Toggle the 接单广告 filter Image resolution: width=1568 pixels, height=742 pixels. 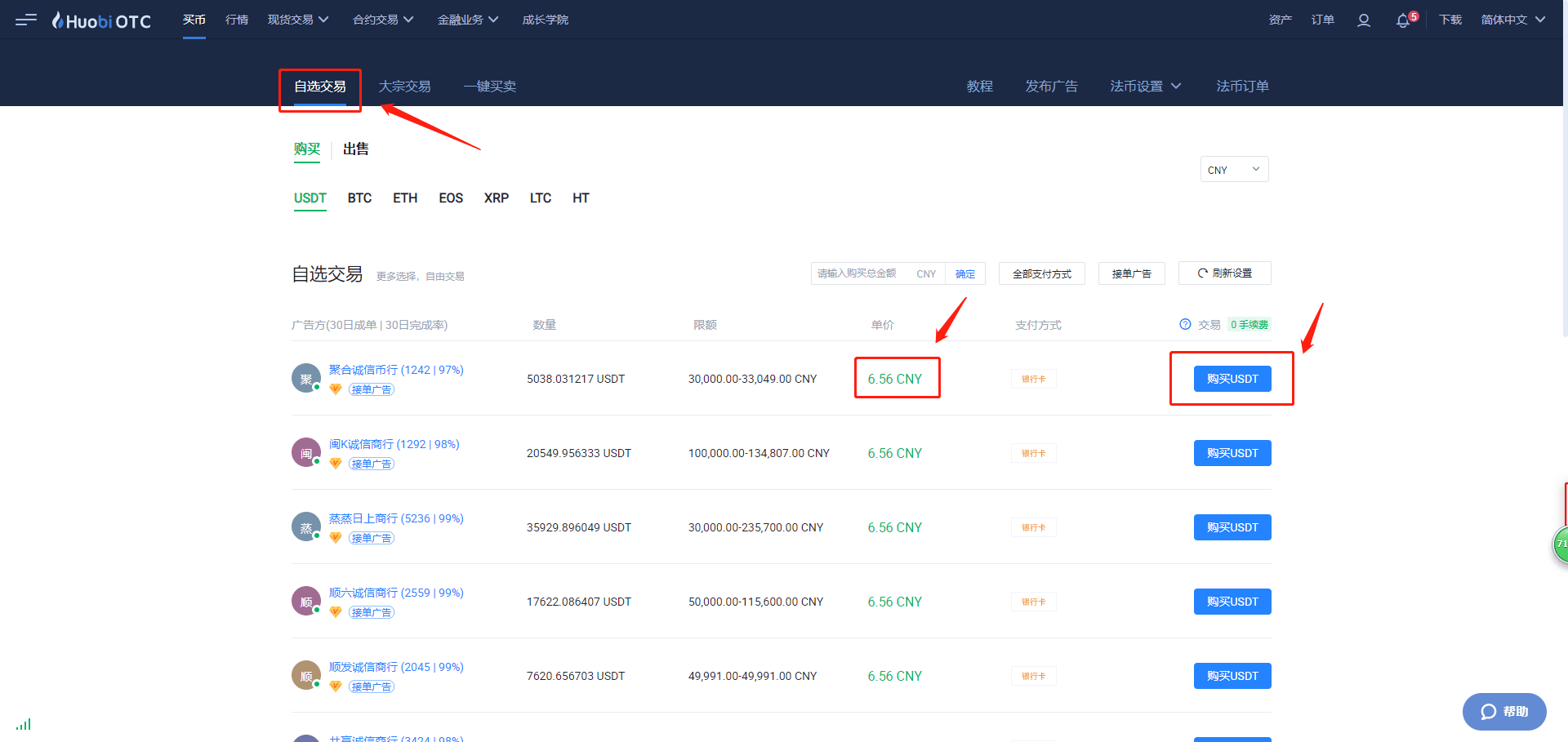coord(1131,273)
